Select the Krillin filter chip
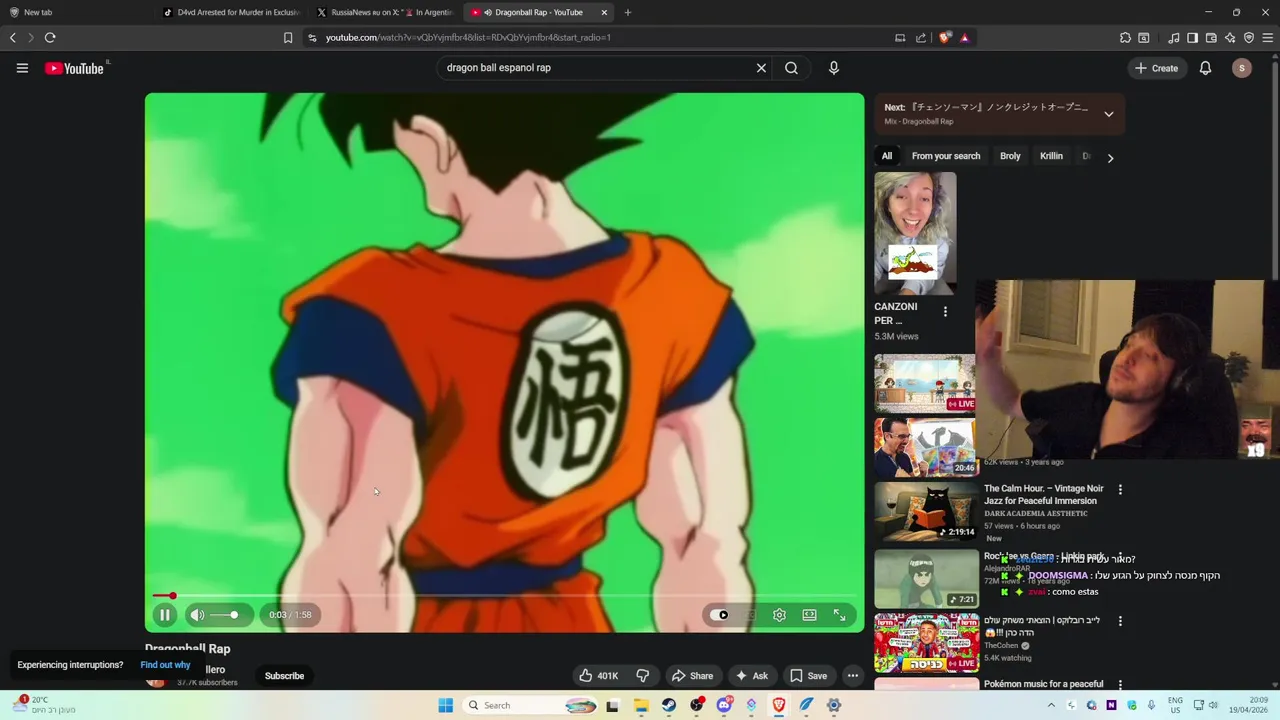Image resolution: width=1280 pixels, height=720 pixels. [x=1051, y=156]
